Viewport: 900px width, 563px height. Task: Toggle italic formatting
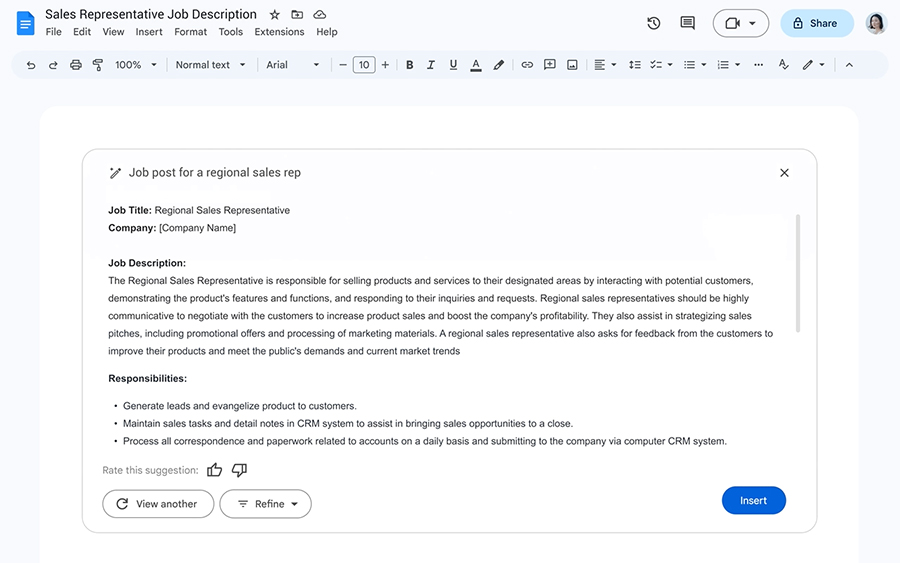[x=431, y=65]
